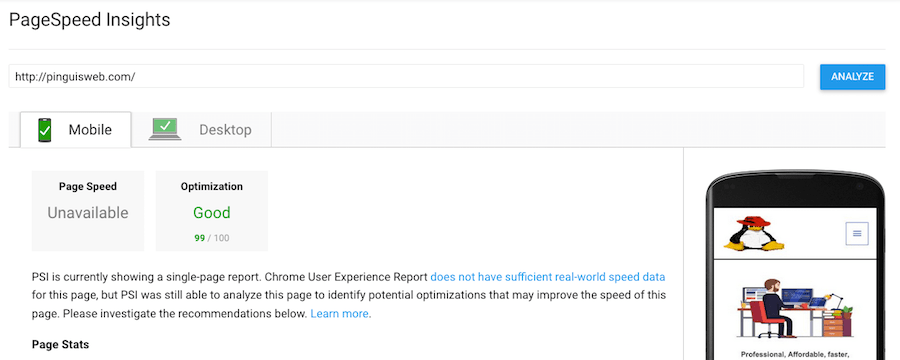900x360 pixels.
Task: Click 'Professional, Affordable, faster,' preview text
Action: tap(795, 354)
